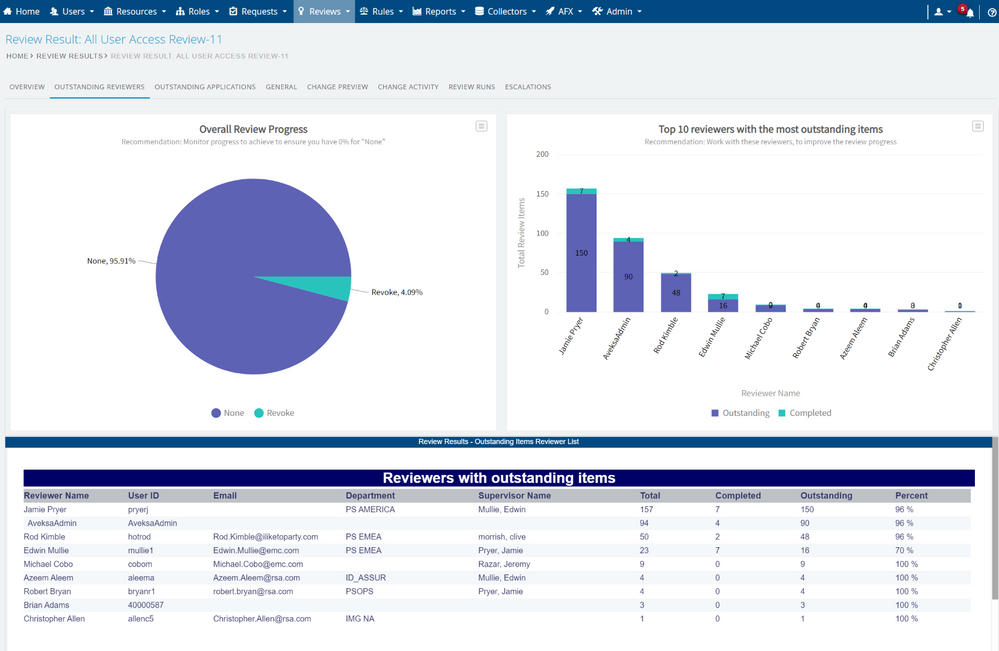Click the help question mark icon
999x651 pixels.
pos(991,12)
